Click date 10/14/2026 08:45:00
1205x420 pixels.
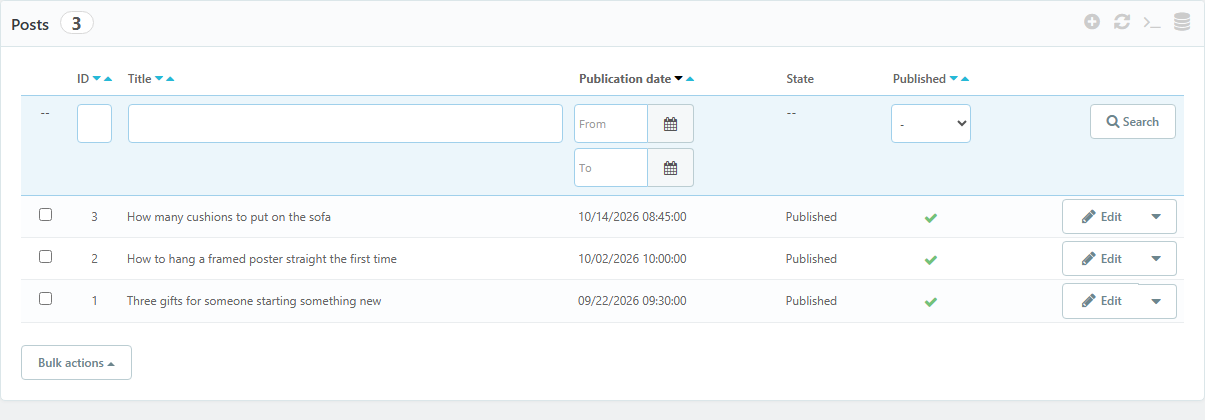(632, 217)
